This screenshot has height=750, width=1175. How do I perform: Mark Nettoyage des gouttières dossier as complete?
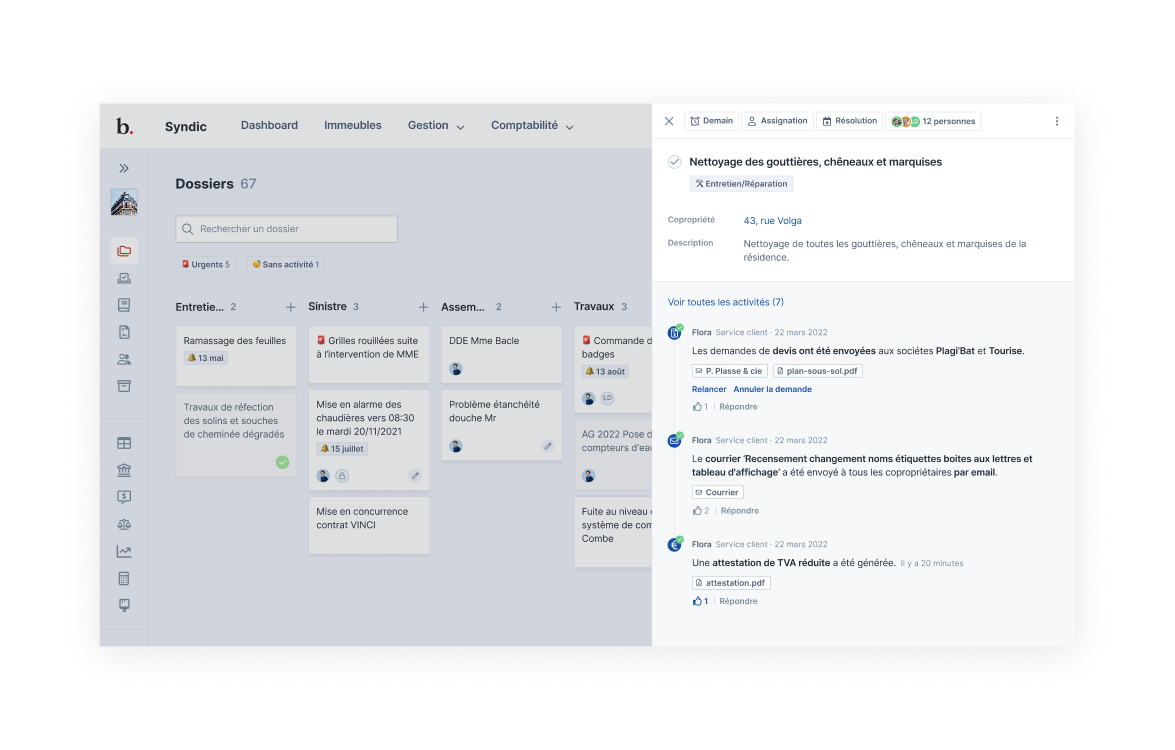pos(674,162)
